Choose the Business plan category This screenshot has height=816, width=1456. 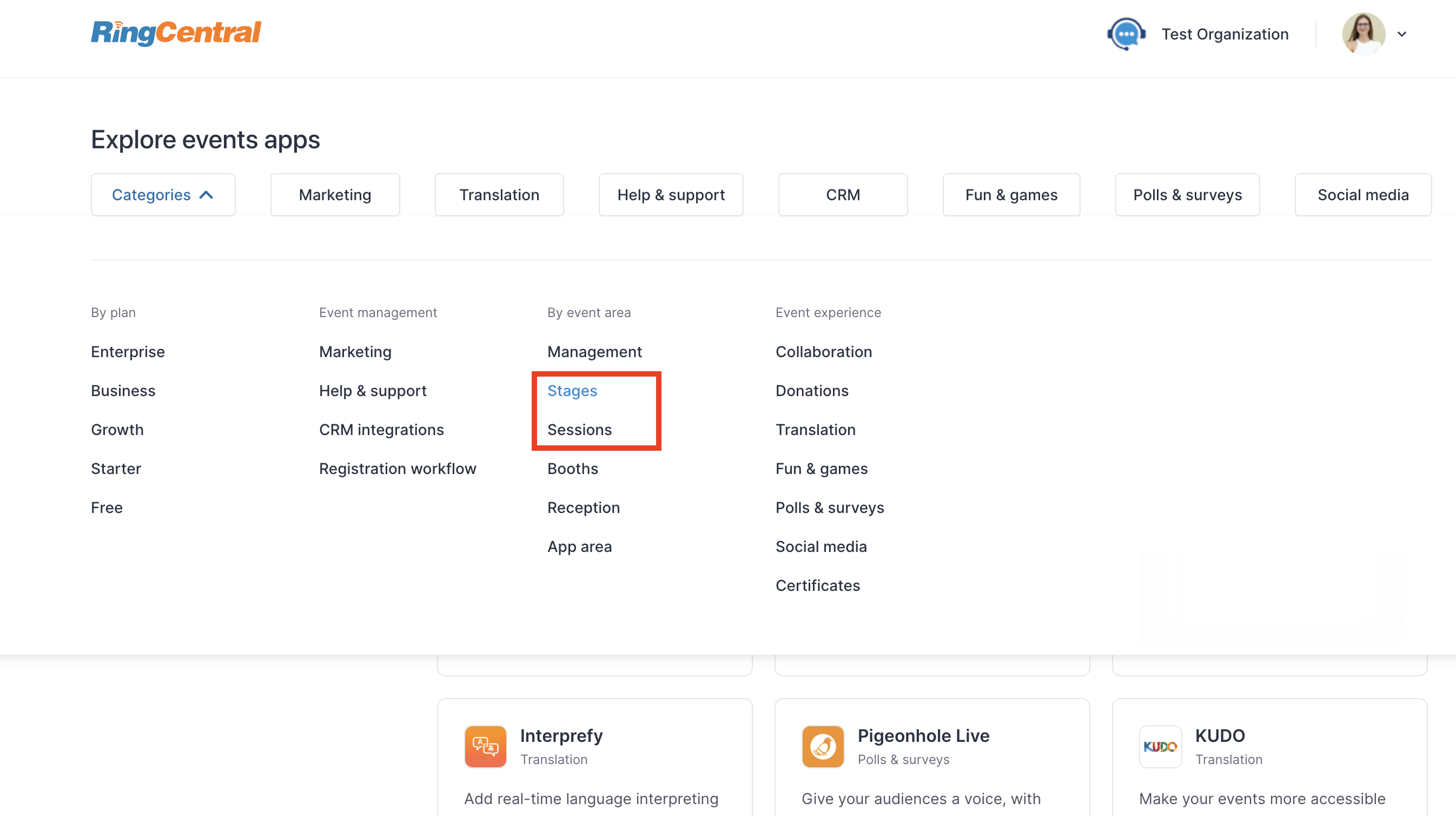(123, 391)
